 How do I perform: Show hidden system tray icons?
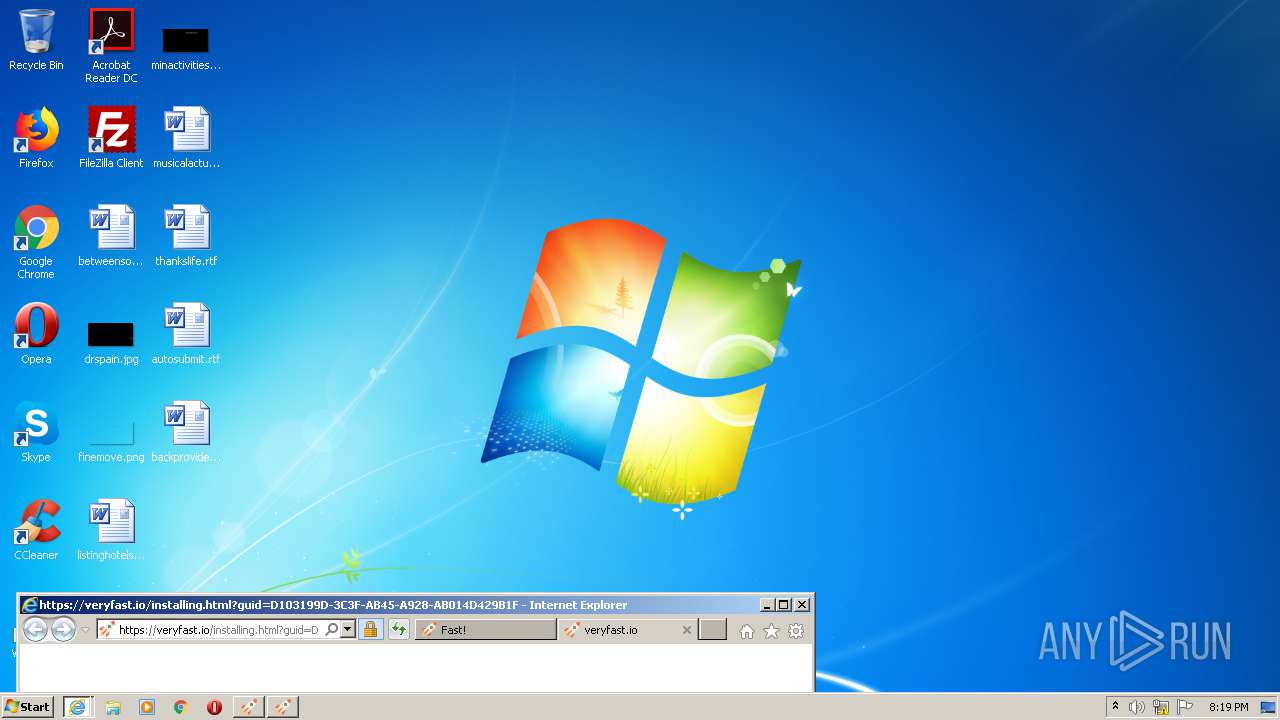coord(1115,707)
